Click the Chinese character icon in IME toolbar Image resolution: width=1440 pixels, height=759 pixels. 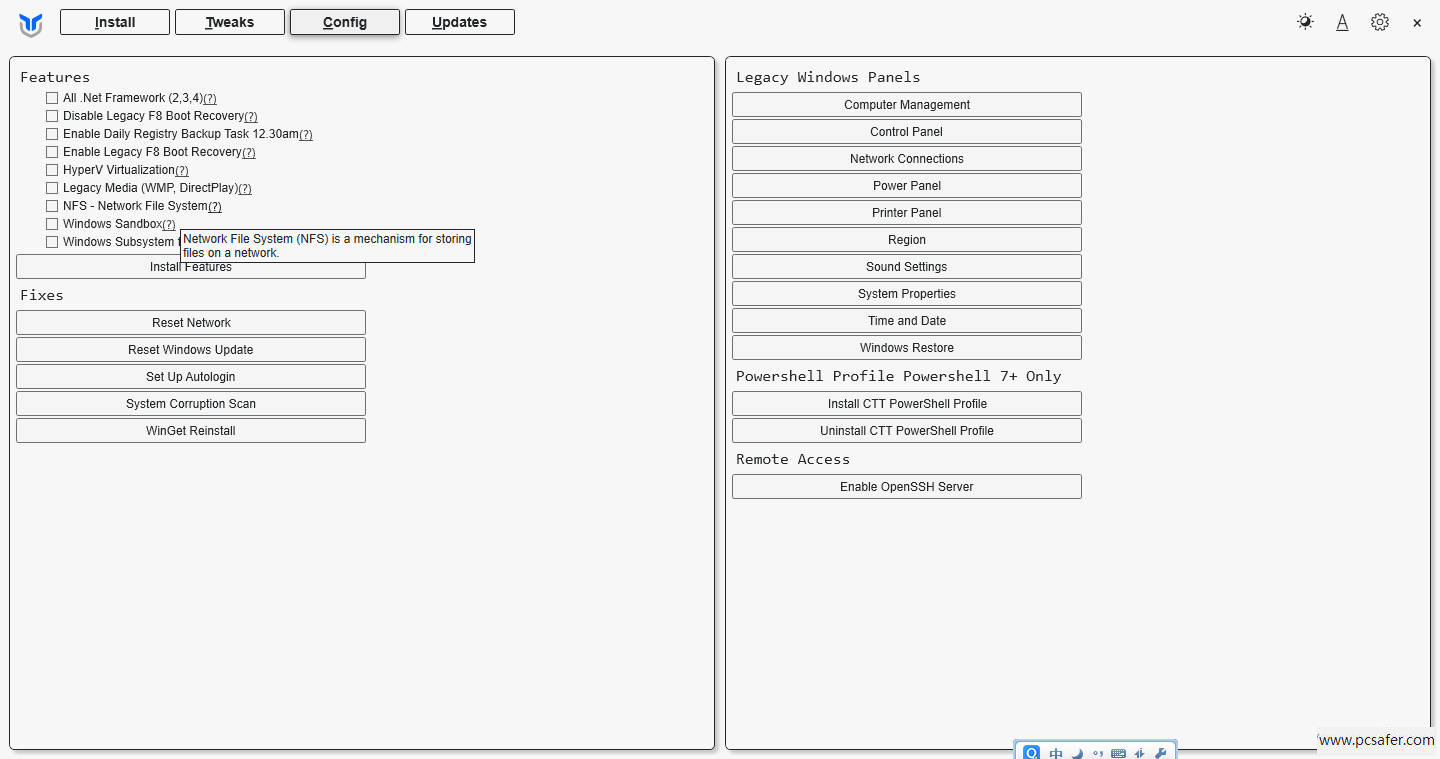coord(1056,753)
